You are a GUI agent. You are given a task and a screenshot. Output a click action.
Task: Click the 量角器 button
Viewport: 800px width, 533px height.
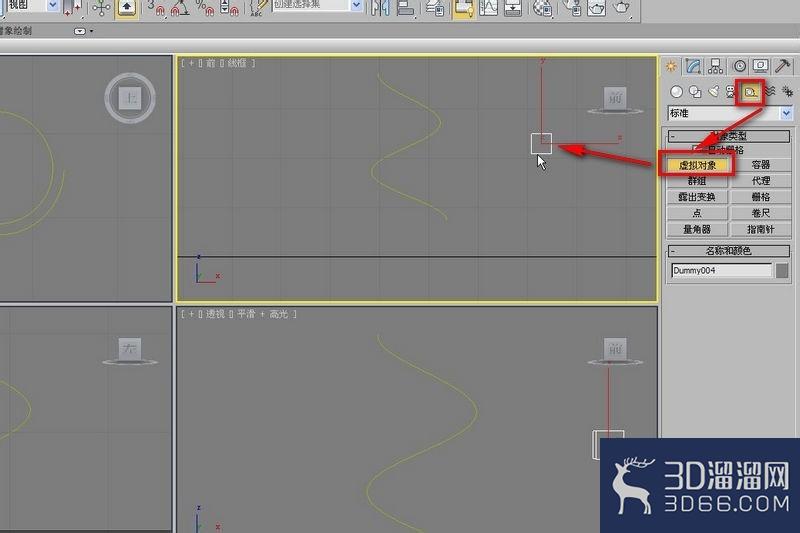pyautogui.click(x=697, y=230)
